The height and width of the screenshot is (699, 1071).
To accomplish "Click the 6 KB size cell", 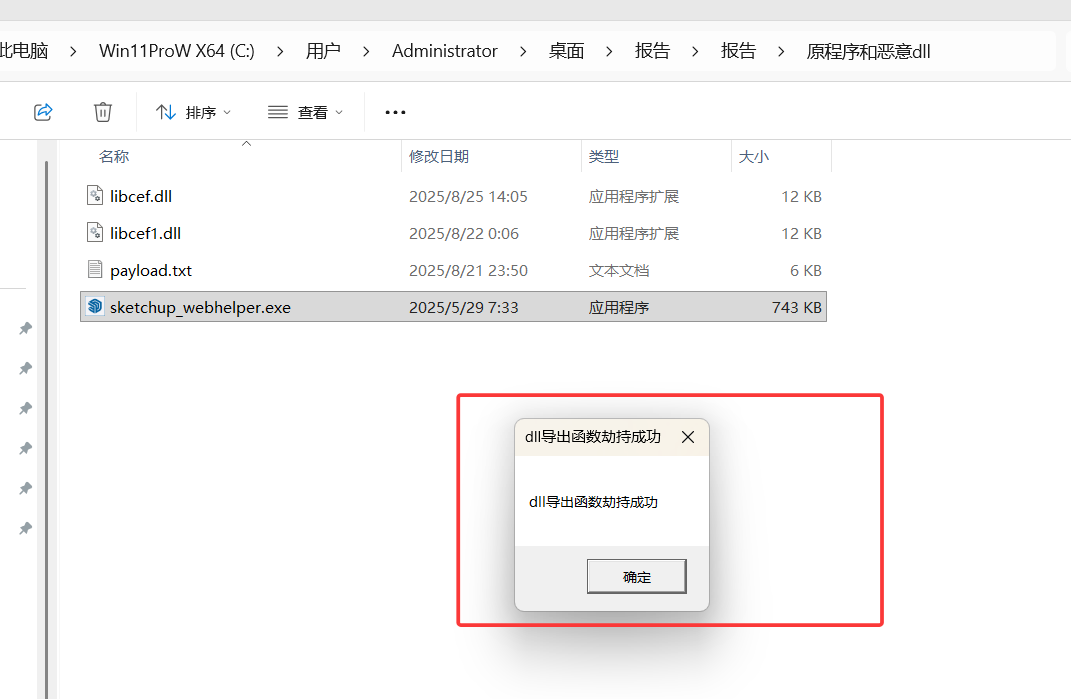I will tap(805, 271).
